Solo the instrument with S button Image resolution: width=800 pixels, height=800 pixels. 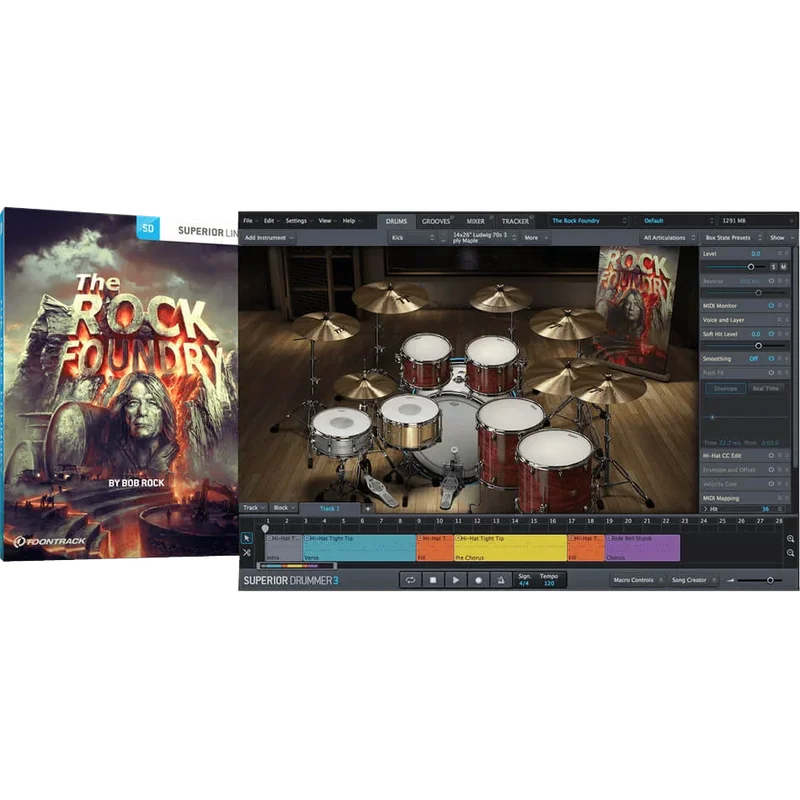pyautogui.click(x=773, y=267)
